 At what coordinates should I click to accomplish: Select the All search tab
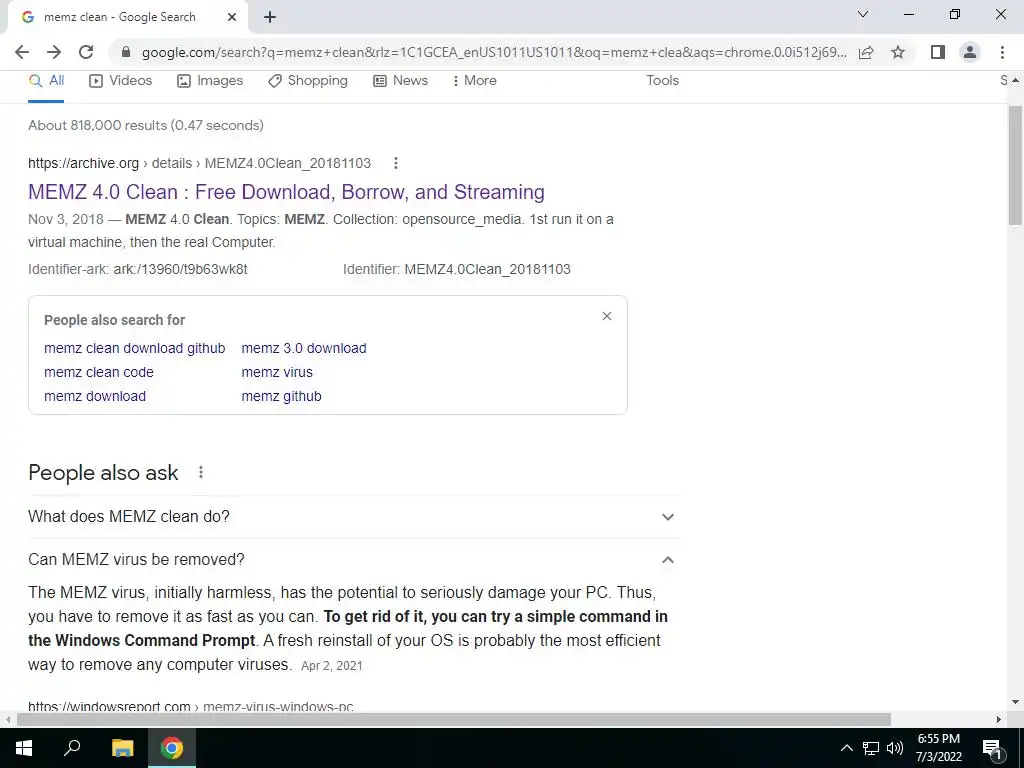coord(46,80)
